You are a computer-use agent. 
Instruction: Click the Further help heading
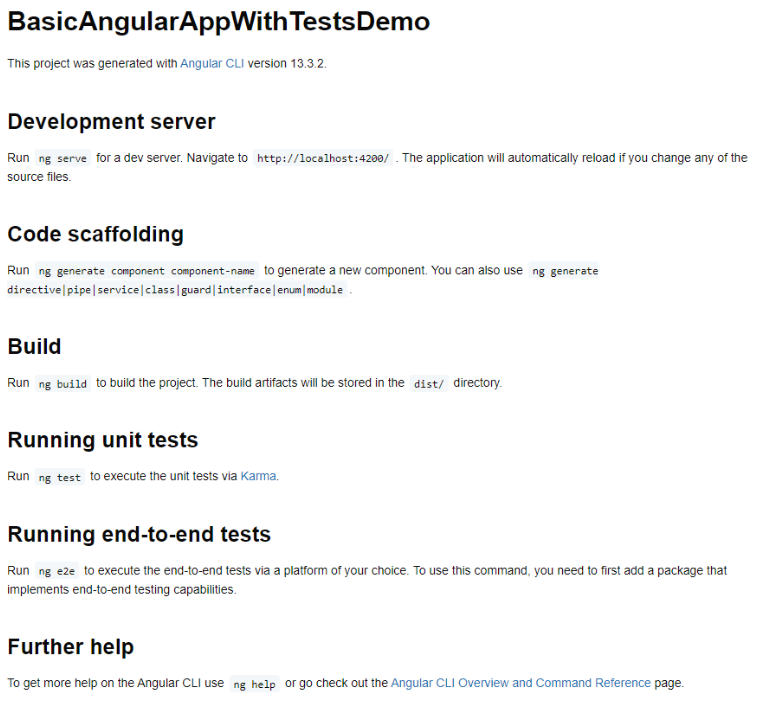[x=71, y=647]
